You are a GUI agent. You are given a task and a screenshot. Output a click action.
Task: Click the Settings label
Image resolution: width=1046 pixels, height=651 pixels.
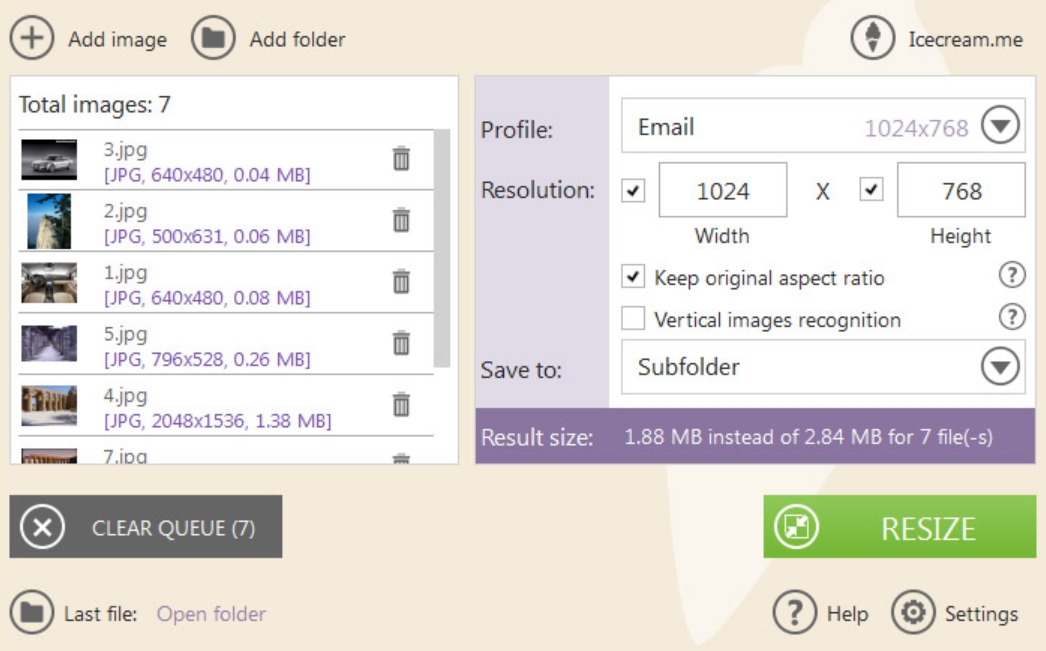(x=981, y=614)
